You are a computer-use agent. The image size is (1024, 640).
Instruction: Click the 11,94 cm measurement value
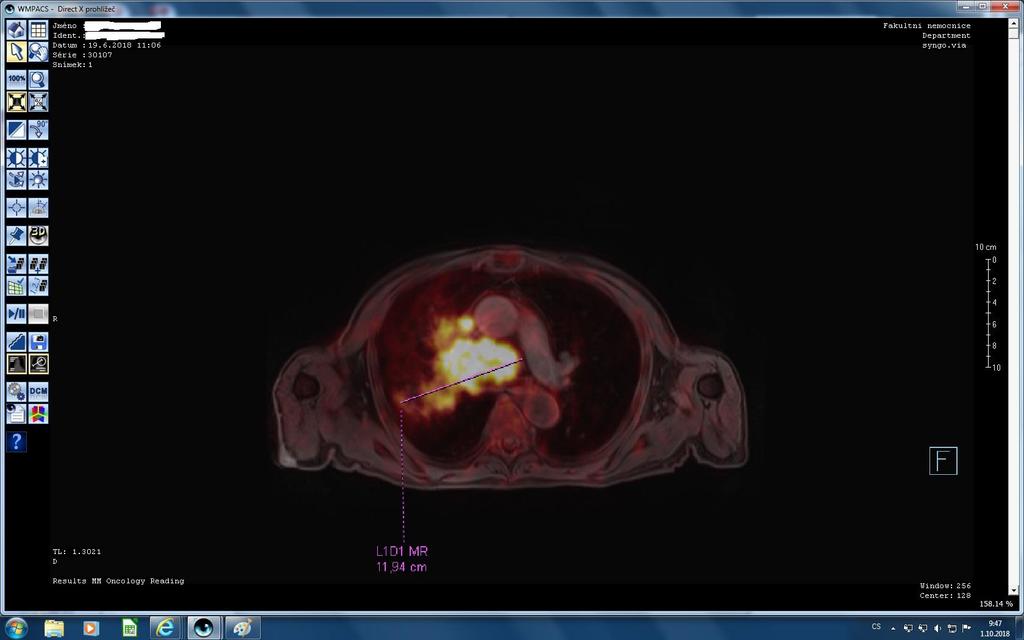pos(402,567)
